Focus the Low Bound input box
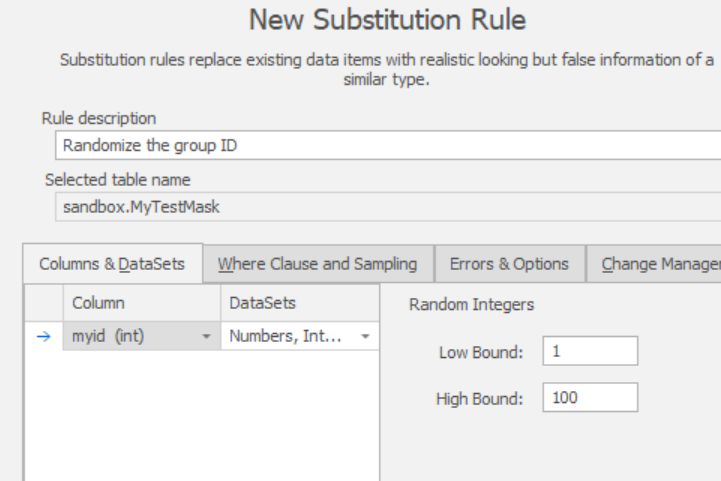This screenshot has width=721, height=481. 590,352
